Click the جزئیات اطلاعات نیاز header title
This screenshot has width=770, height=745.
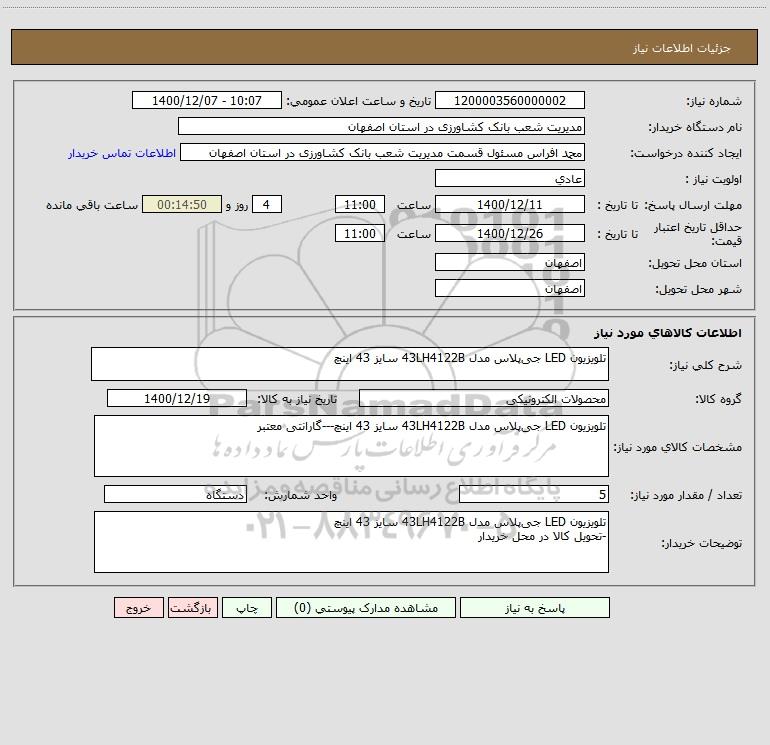[x=682, y=48]
